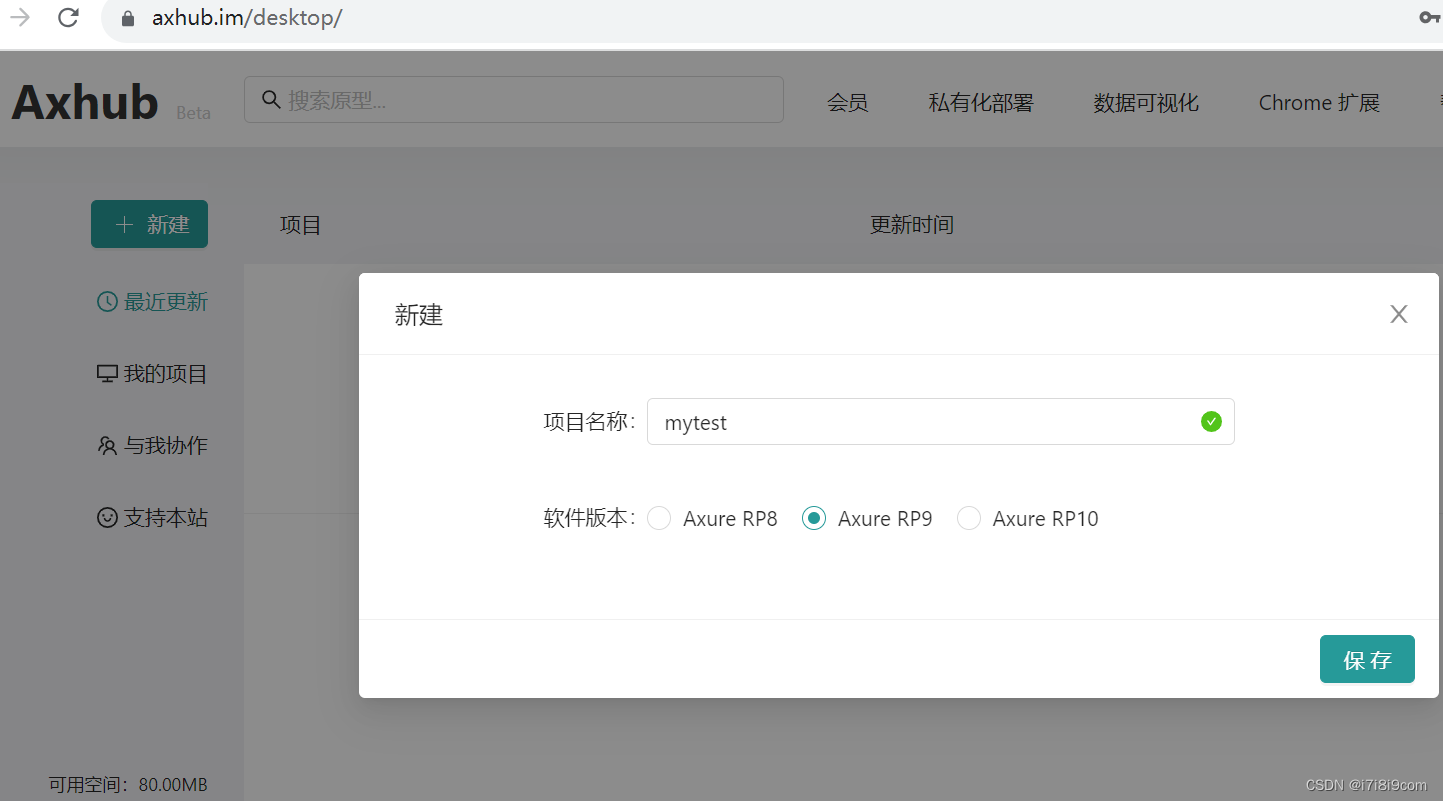Click the key password icon in address bar

click(1429, 18)
